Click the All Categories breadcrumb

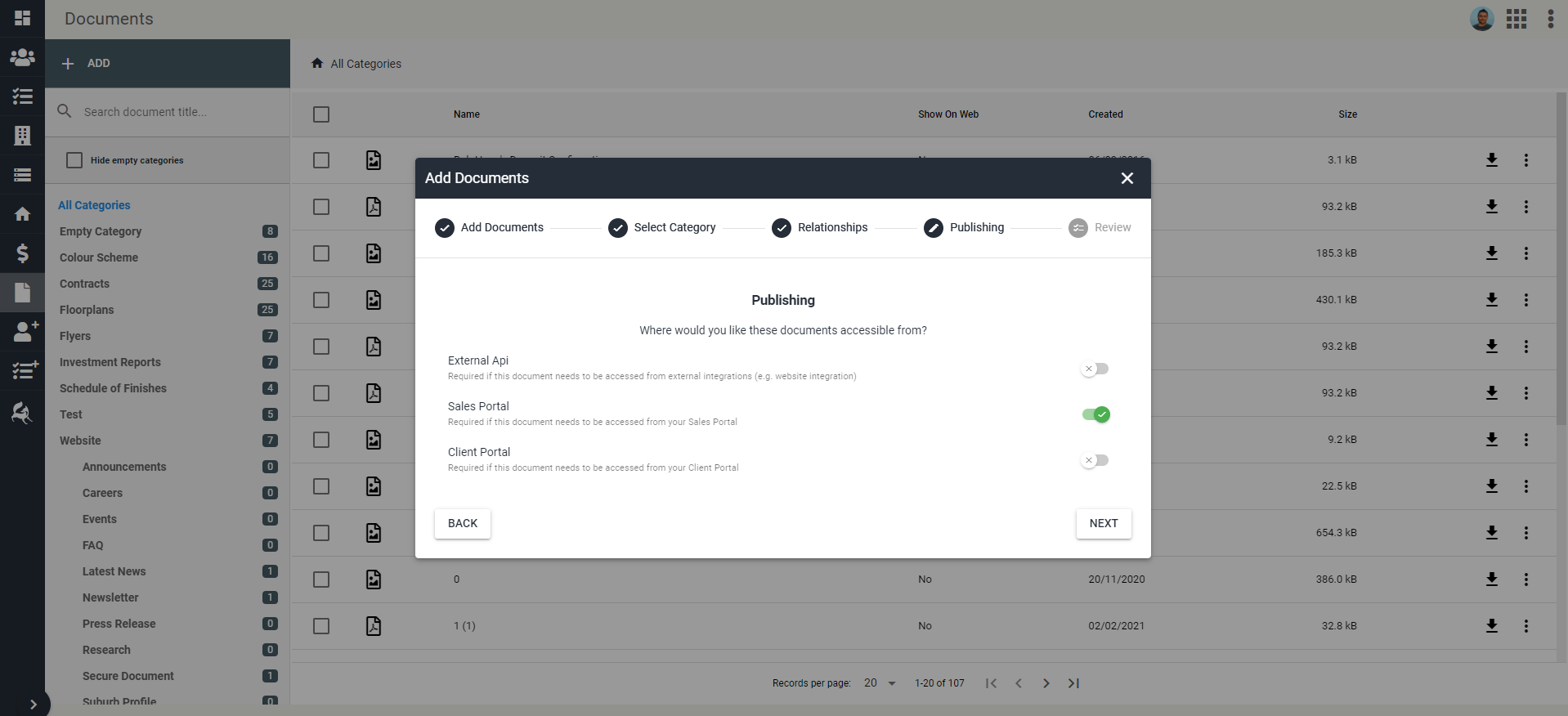pos(365,64)
